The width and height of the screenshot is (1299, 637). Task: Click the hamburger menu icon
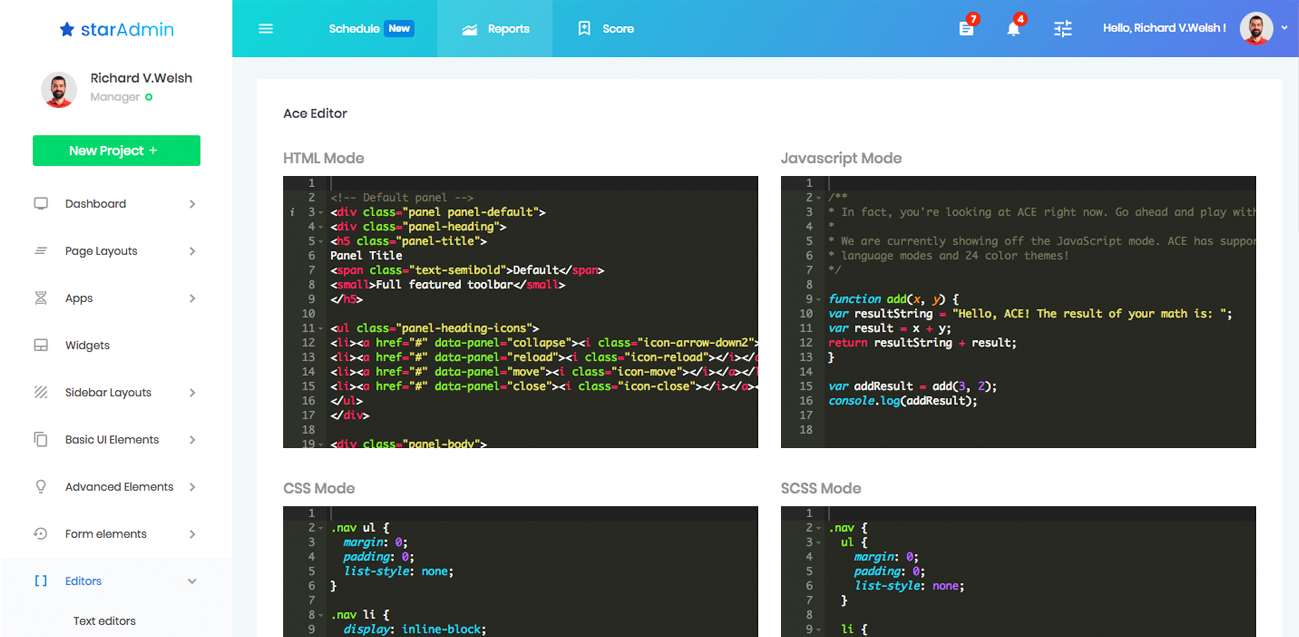[265, 29]
